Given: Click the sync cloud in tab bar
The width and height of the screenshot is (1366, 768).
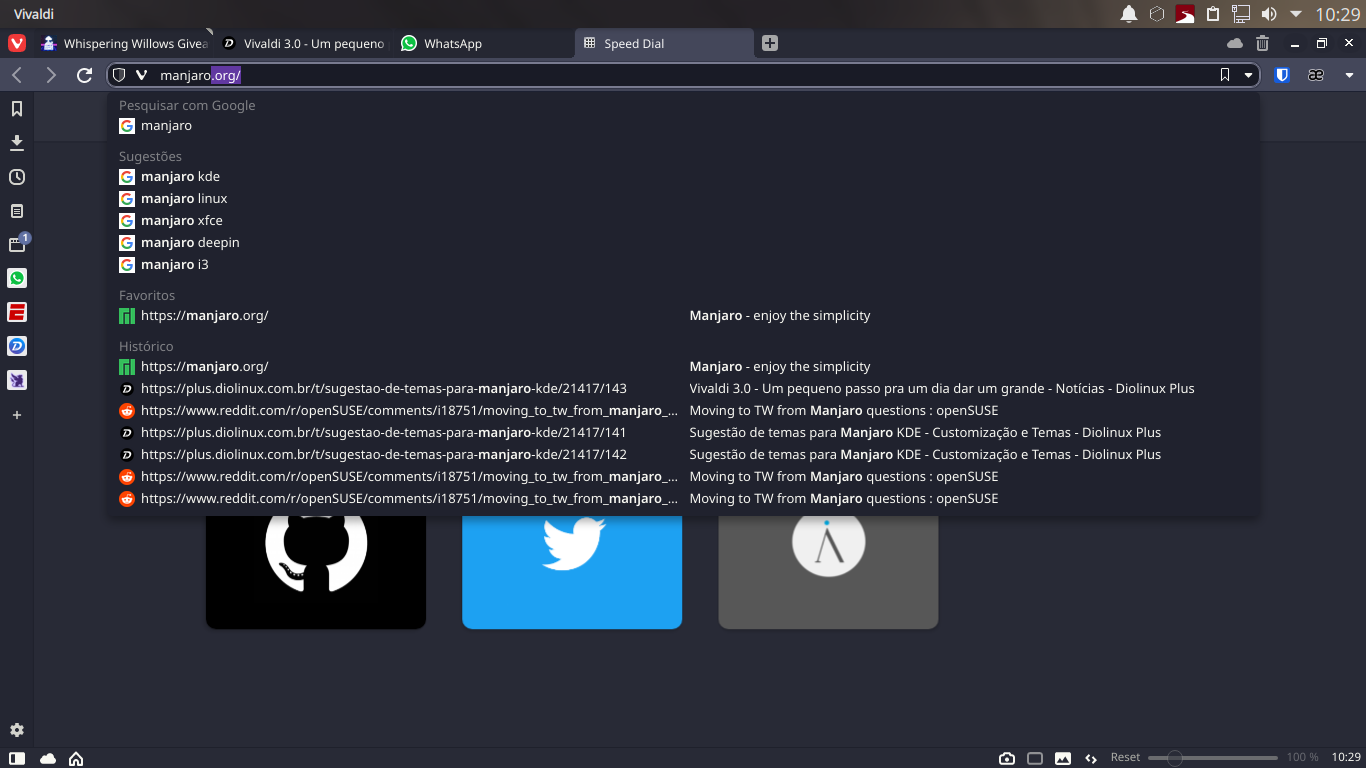Looking at the screenshot, I should coord(1235,43).
